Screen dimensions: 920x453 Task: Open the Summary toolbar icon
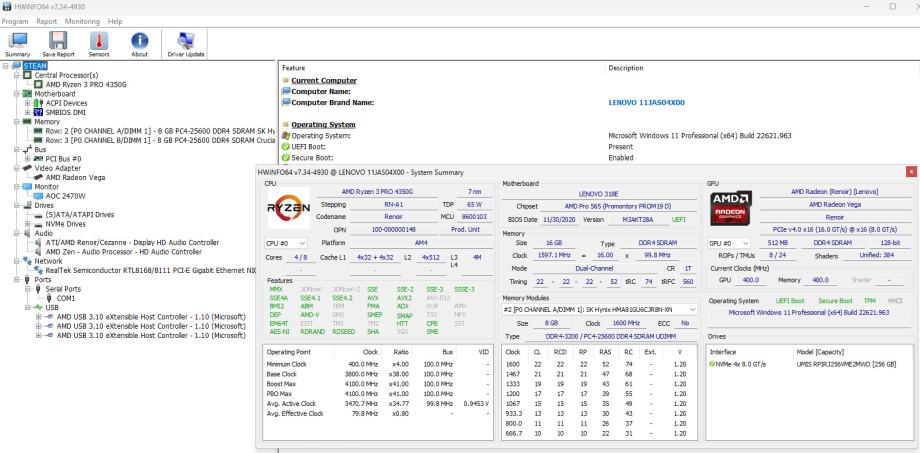coord(17,44)
